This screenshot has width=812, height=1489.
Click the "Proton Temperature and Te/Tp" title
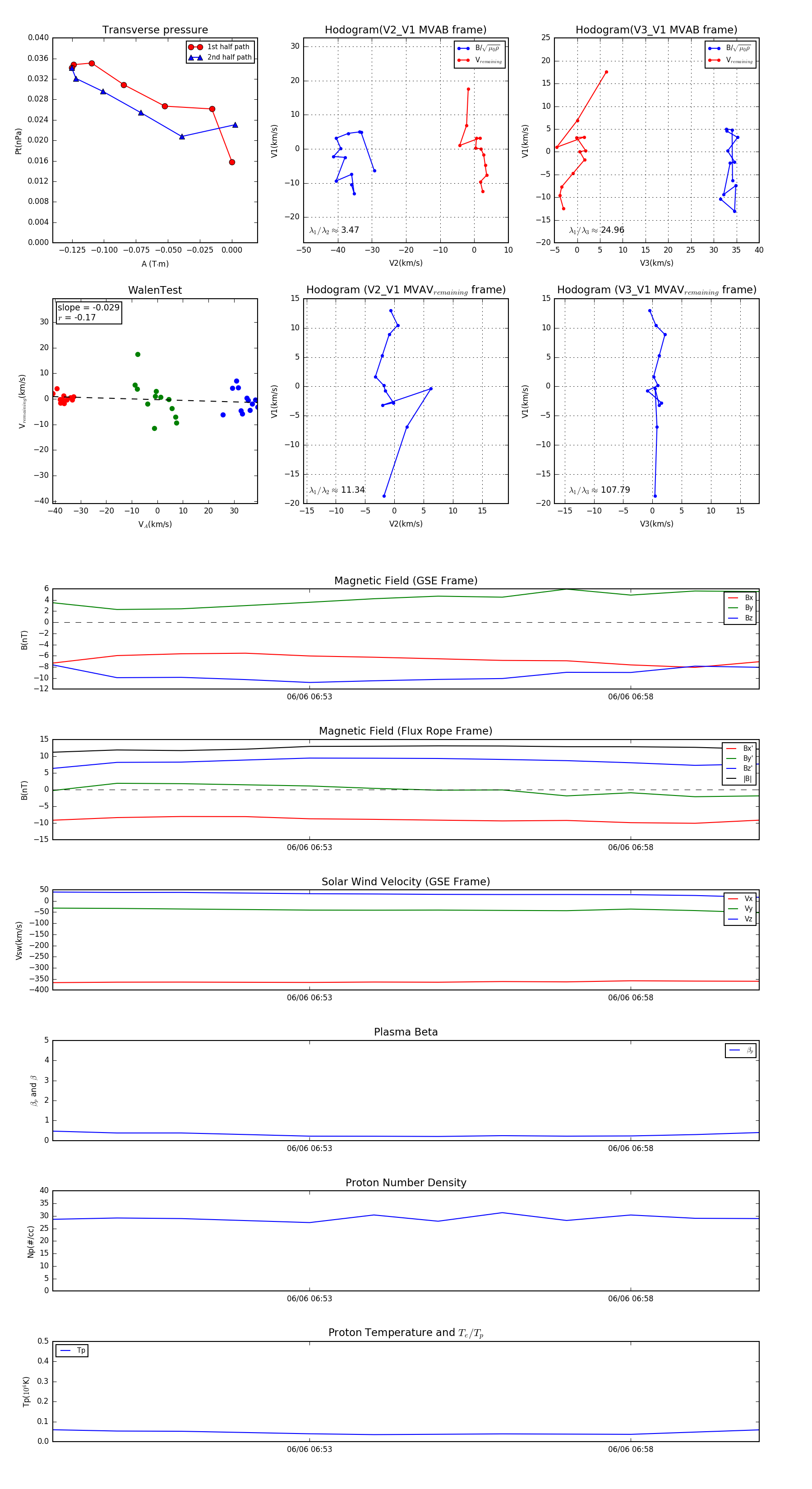[406, 1333]
